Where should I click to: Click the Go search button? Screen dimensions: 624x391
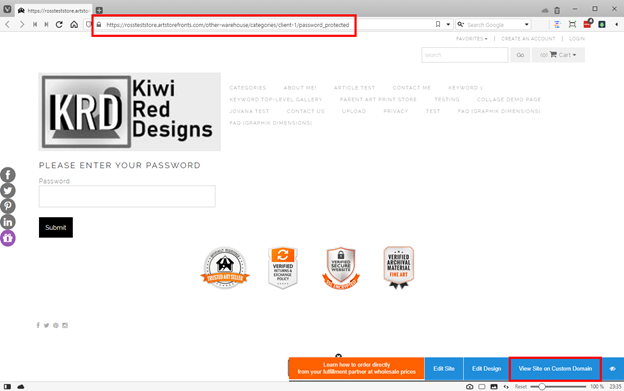[x=520, y=55]
